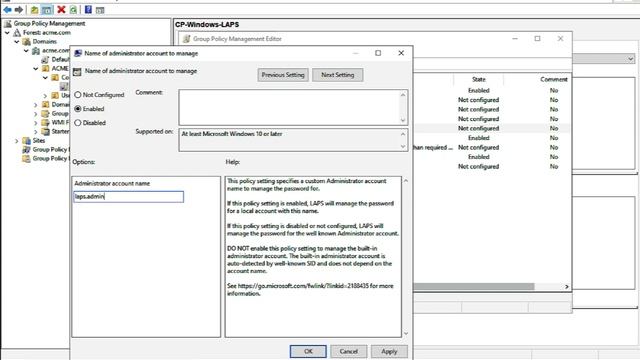Viewport: 640px width, 360px height.
Task: Click the editor horizontal scrollbar right arrow
Action: coord(567,287)
